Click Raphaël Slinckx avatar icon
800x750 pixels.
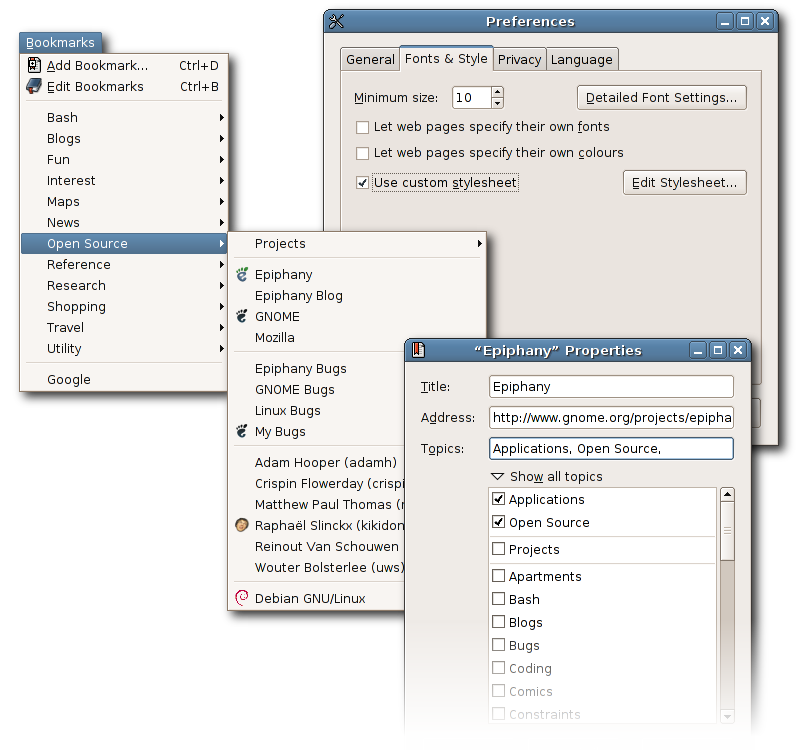pos(242,525)
